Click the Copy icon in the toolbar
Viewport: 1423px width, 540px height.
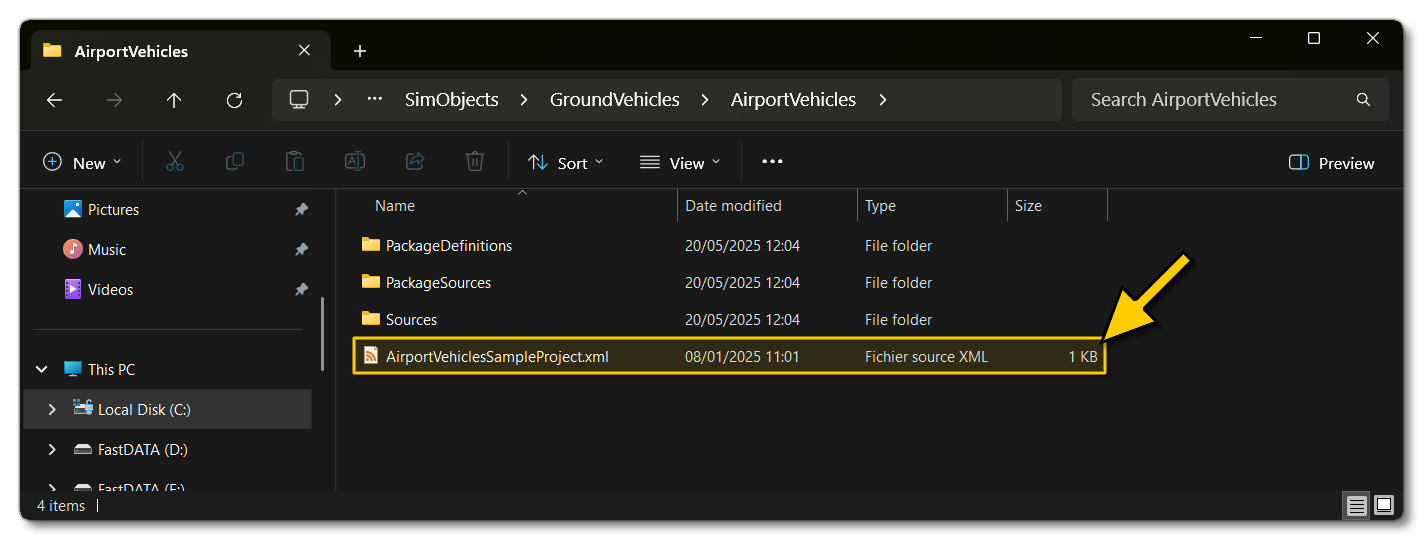tap(235, 162)
